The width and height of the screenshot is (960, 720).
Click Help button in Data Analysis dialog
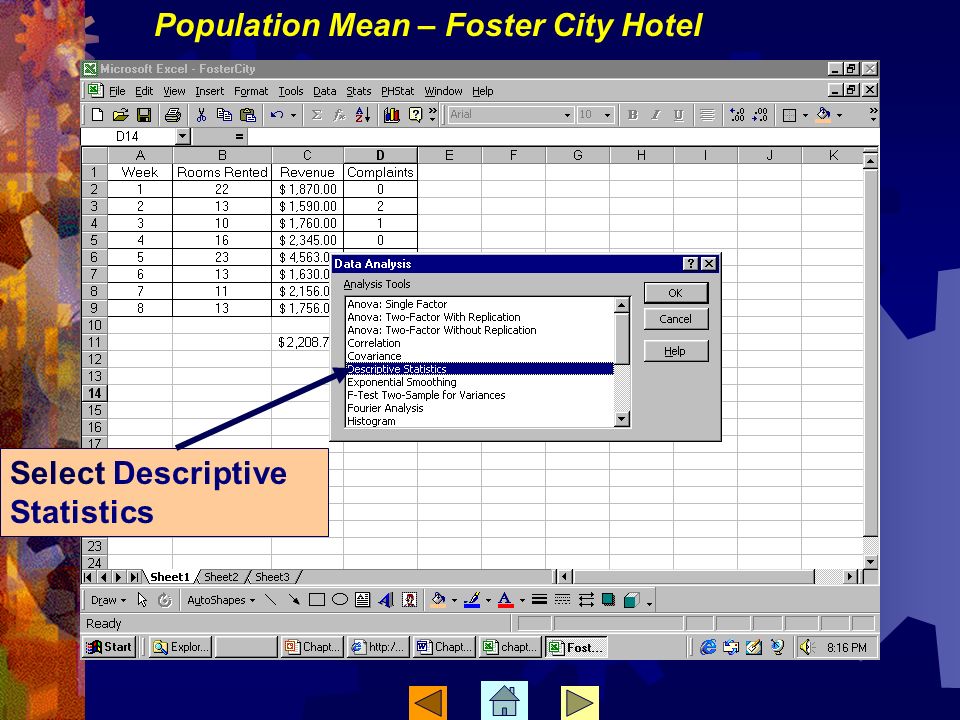676,351
